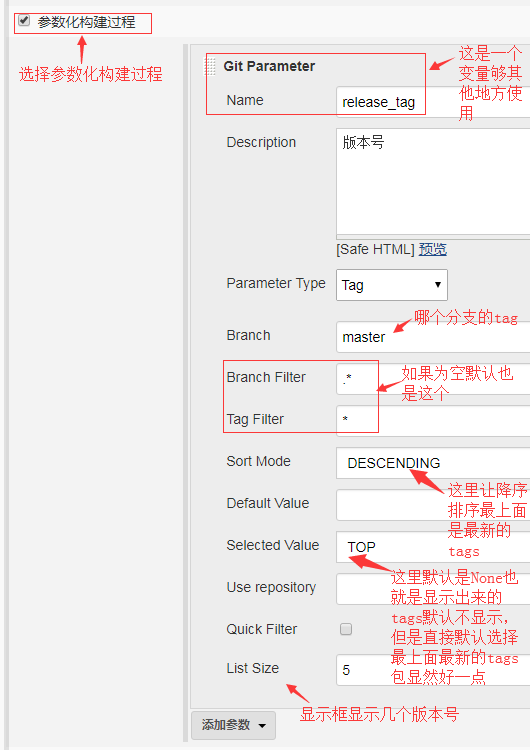The width and height of the screenshot is (530, 750).
Task: Click the empty Default Value field
Action: point(433,505)
